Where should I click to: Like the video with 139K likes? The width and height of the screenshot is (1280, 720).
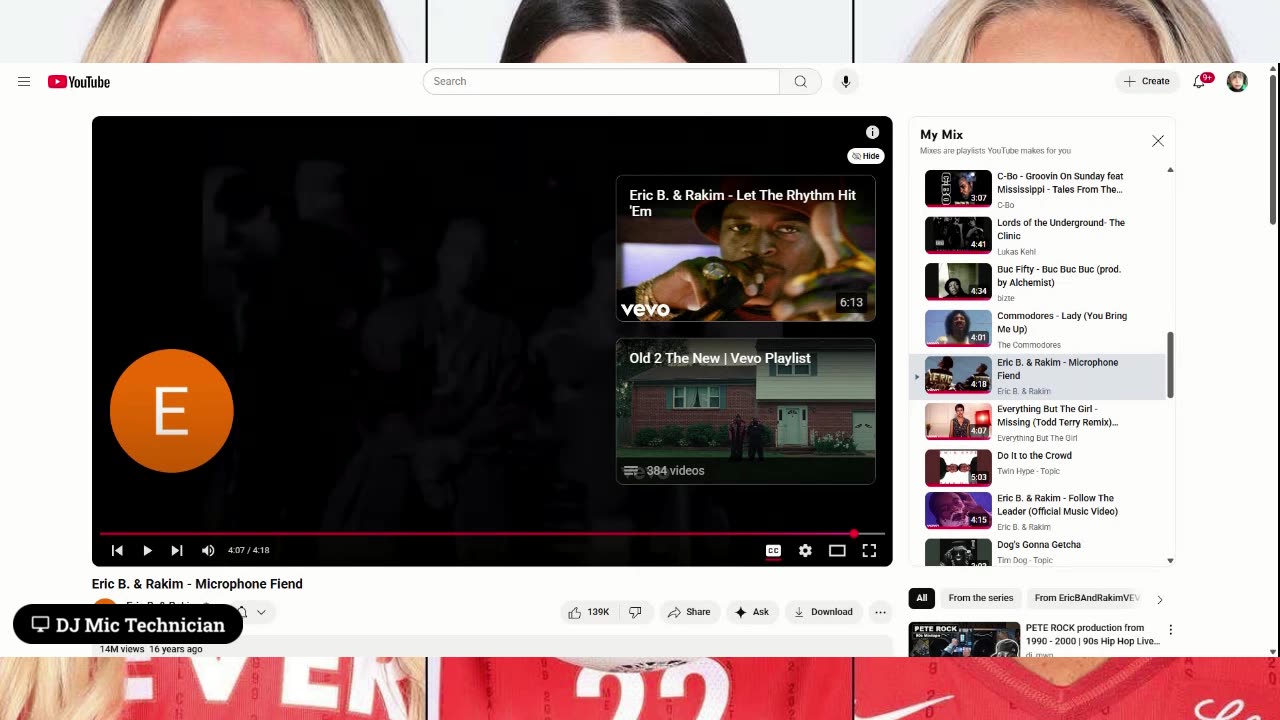click(589, 612)
